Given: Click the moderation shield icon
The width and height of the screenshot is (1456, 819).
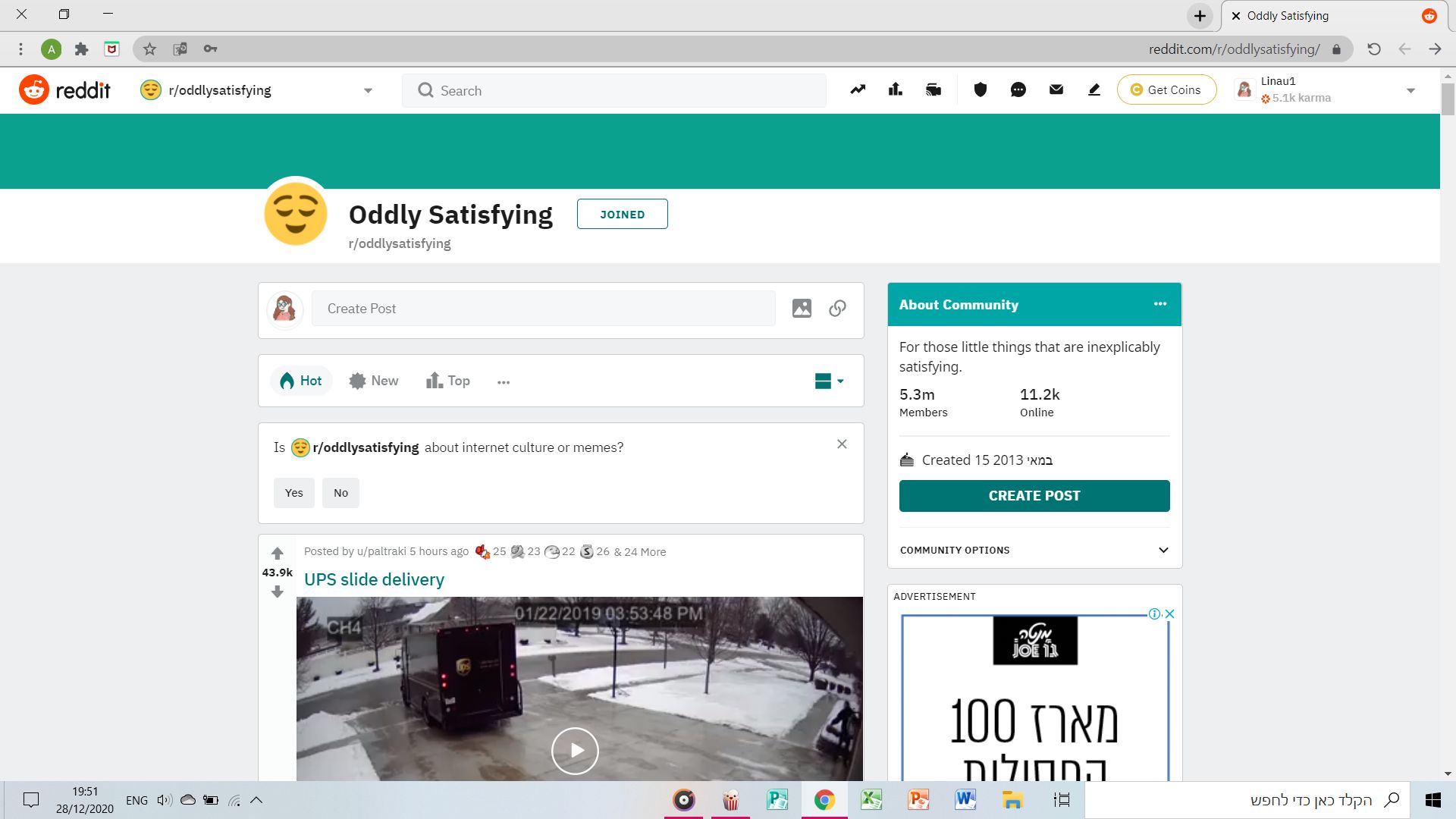Looking at the screenshot, I should pos(980,89).
